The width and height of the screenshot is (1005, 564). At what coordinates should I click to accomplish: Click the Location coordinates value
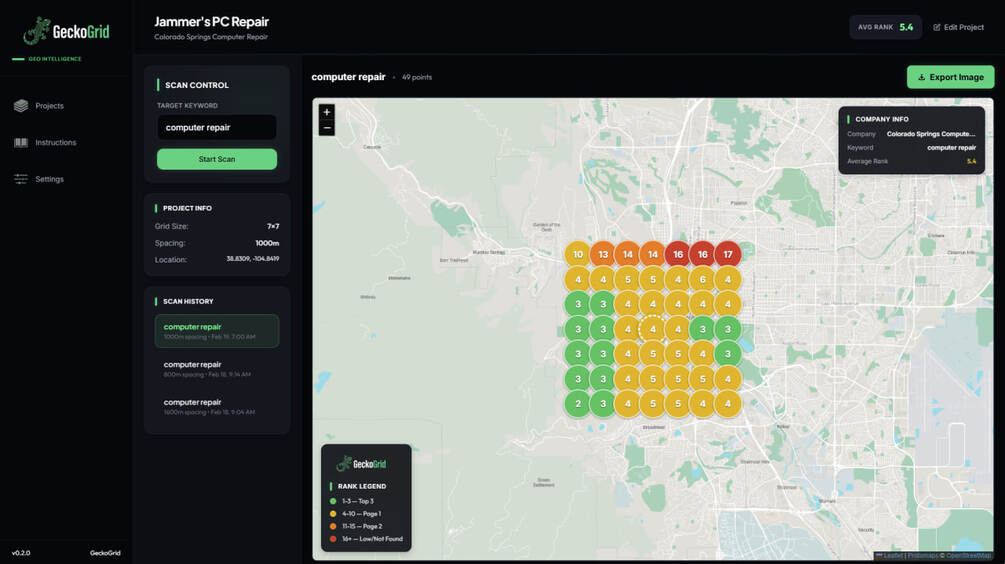pos(253,259)
